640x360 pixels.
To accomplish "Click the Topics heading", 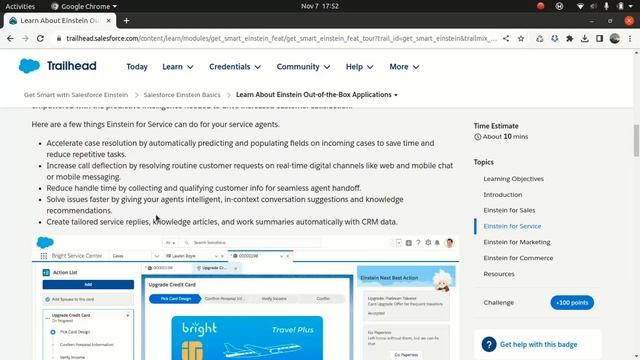I will (x=484, y=162).
